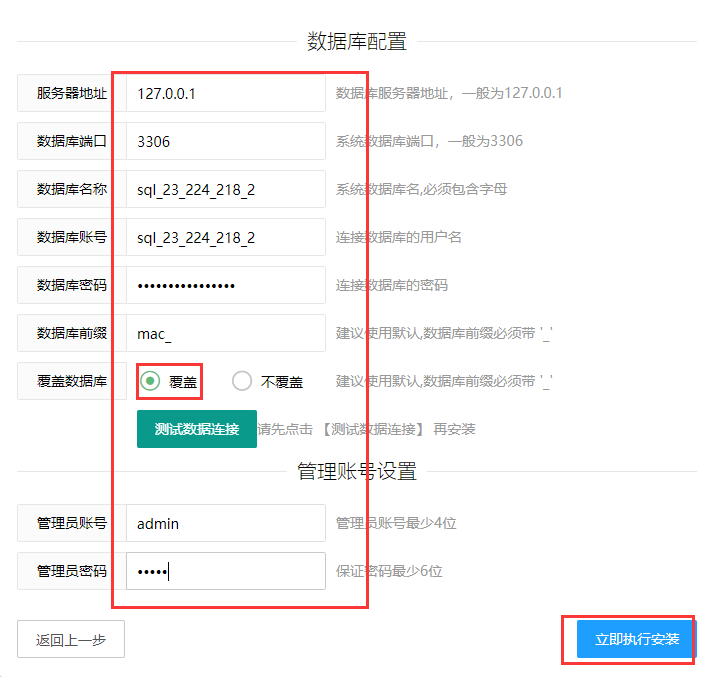
Task: Click the 覆盖数据库 label box
Action: (x=72, y=381)
